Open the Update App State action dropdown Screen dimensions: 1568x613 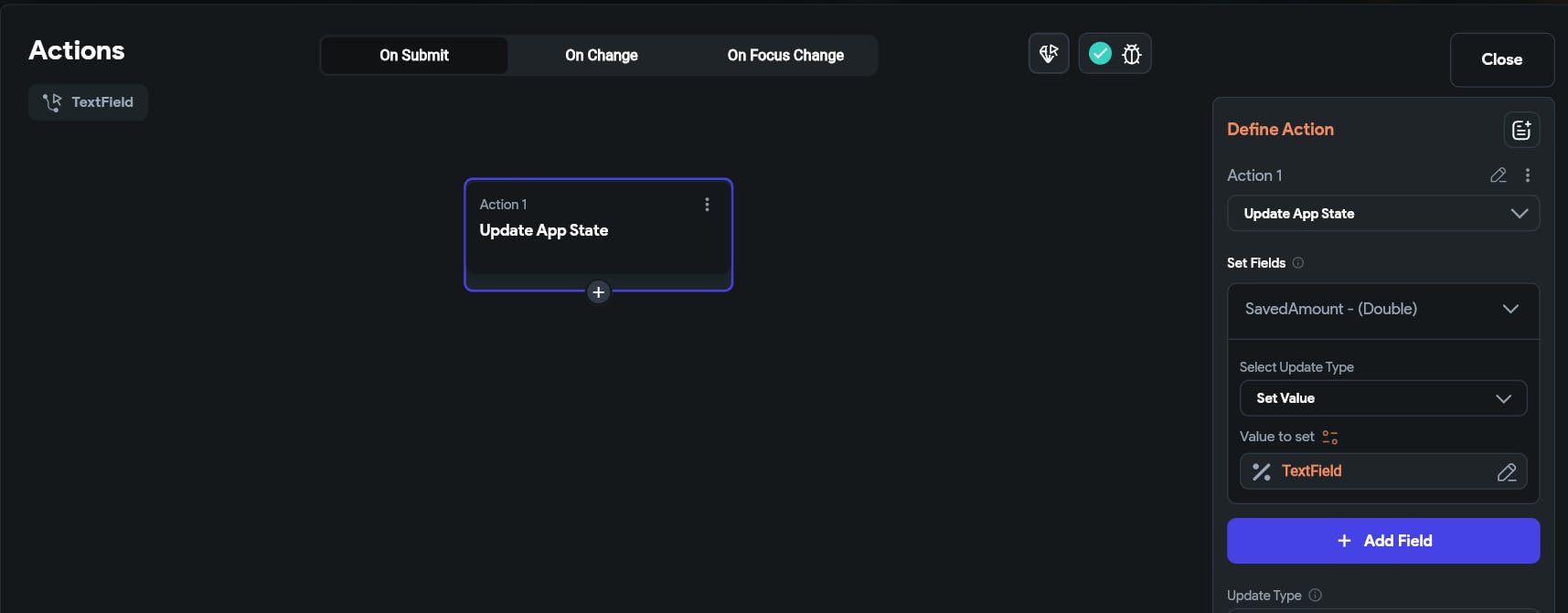tap(1382, 214)
